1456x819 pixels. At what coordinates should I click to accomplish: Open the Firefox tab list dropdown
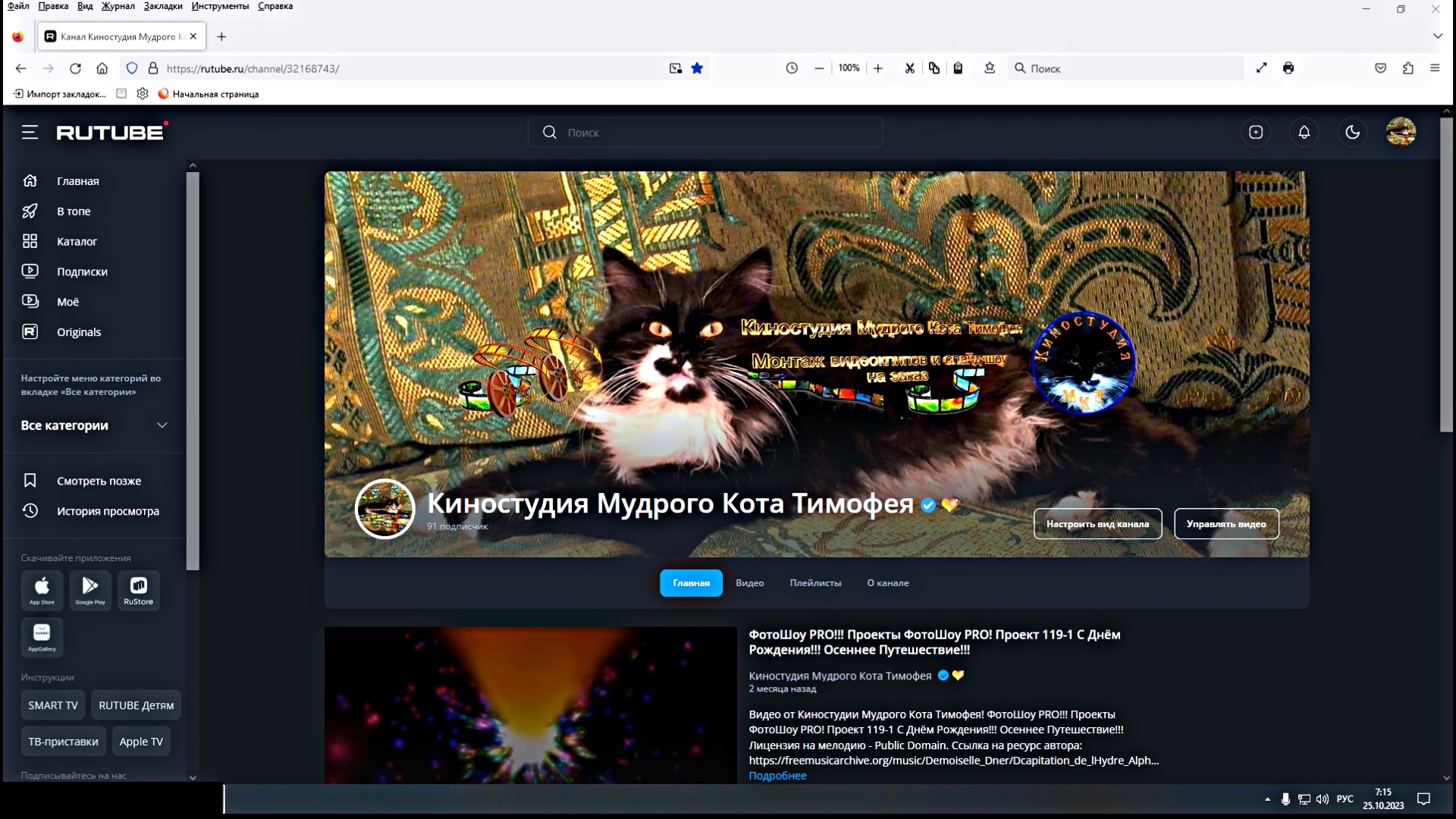pos(1437,36)
